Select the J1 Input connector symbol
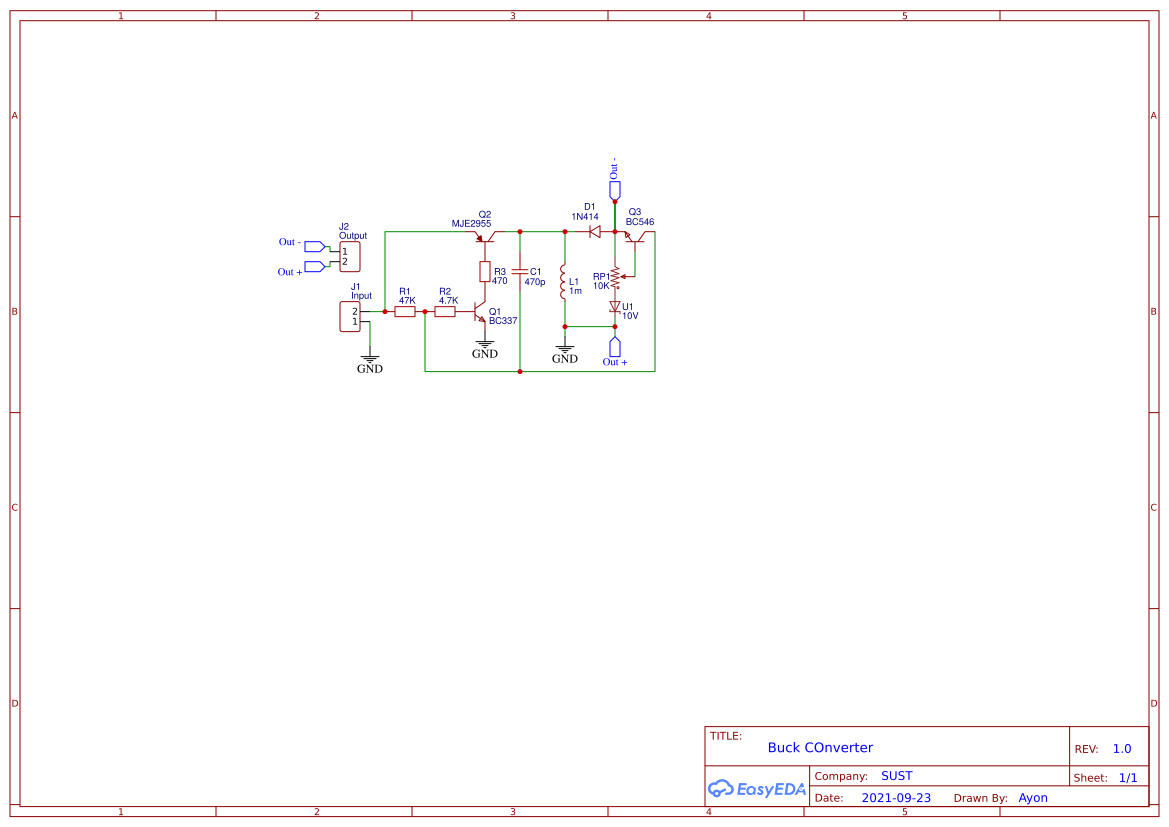 [x=350, y=316]
